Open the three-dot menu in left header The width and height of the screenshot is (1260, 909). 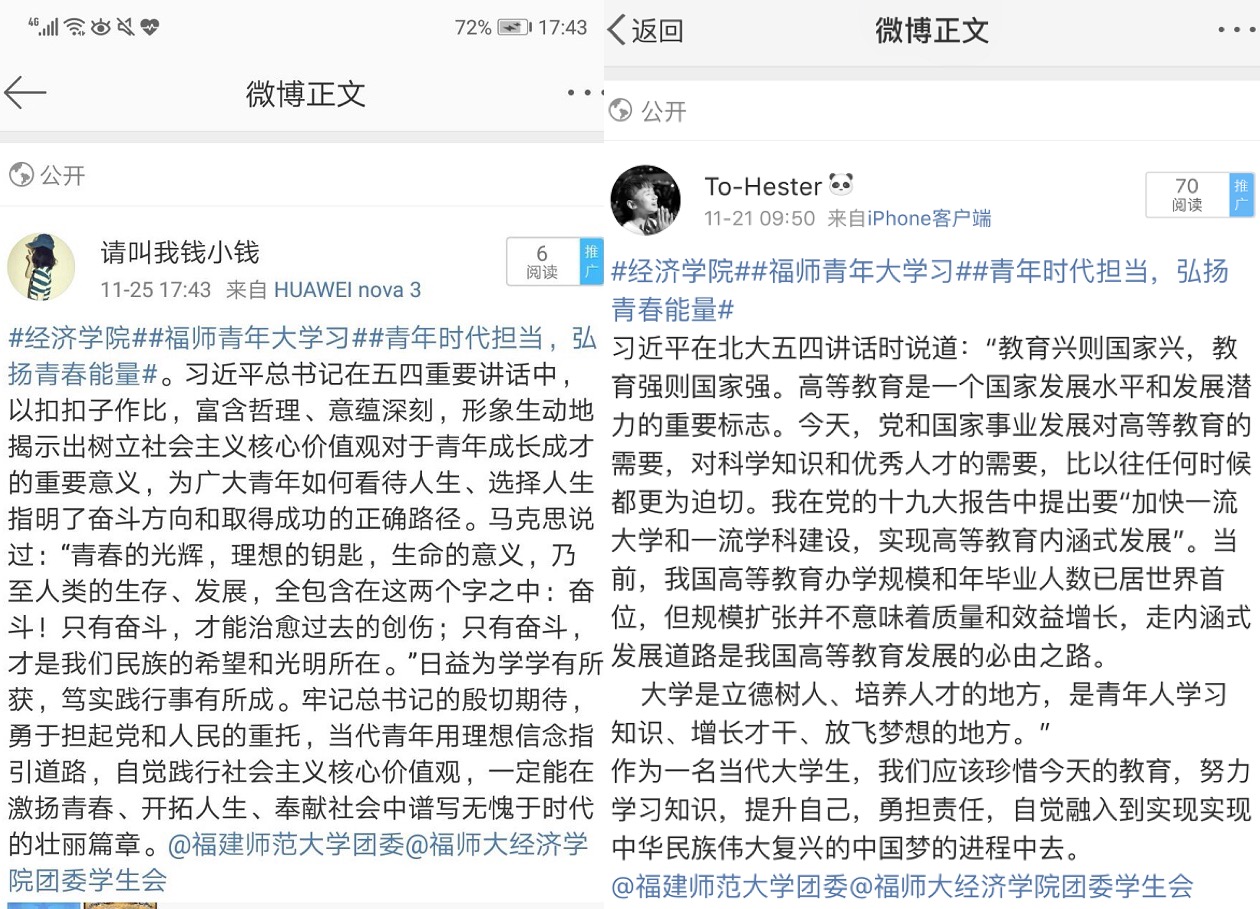coord(584,93)
